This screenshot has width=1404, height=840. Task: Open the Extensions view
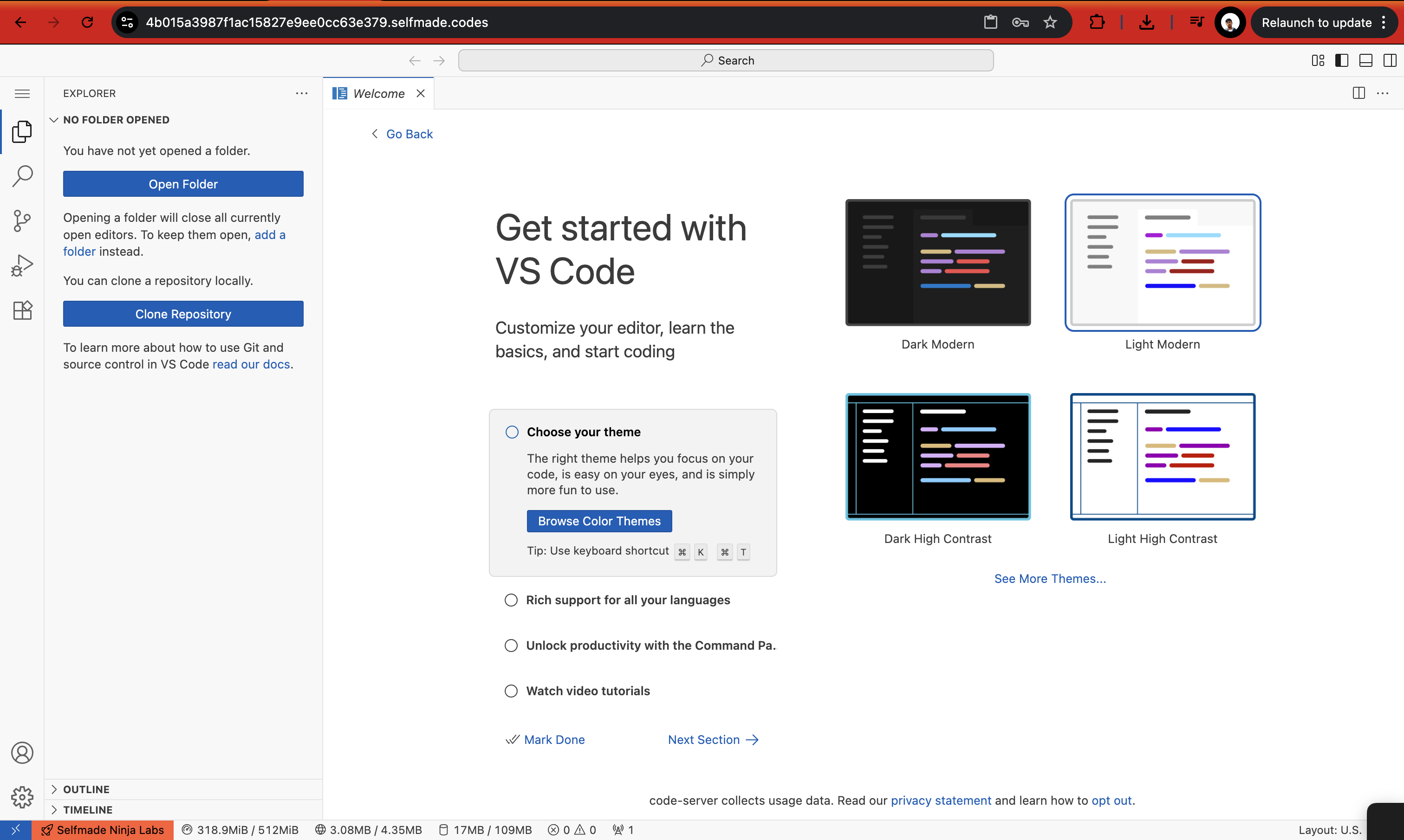(x=22, y=310)
